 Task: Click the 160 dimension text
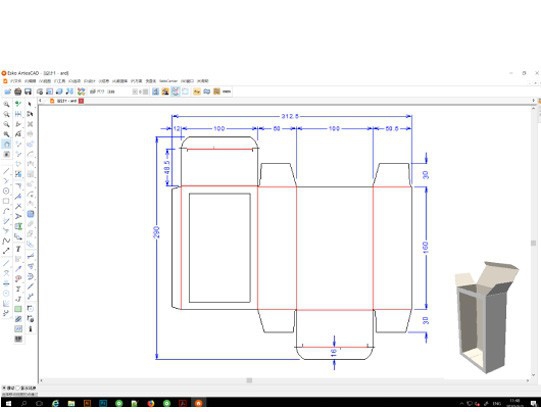pyautogui.click(x=426, y=248)
